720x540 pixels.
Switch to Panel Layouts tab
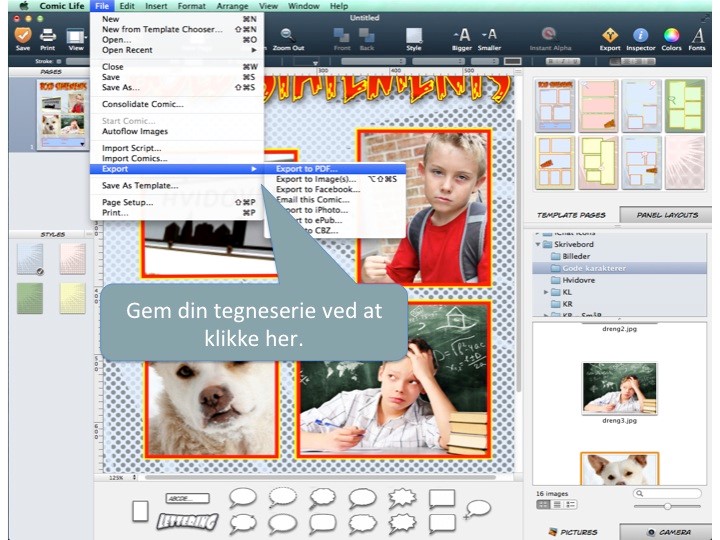pyautogui.click(x=667, y=215)
